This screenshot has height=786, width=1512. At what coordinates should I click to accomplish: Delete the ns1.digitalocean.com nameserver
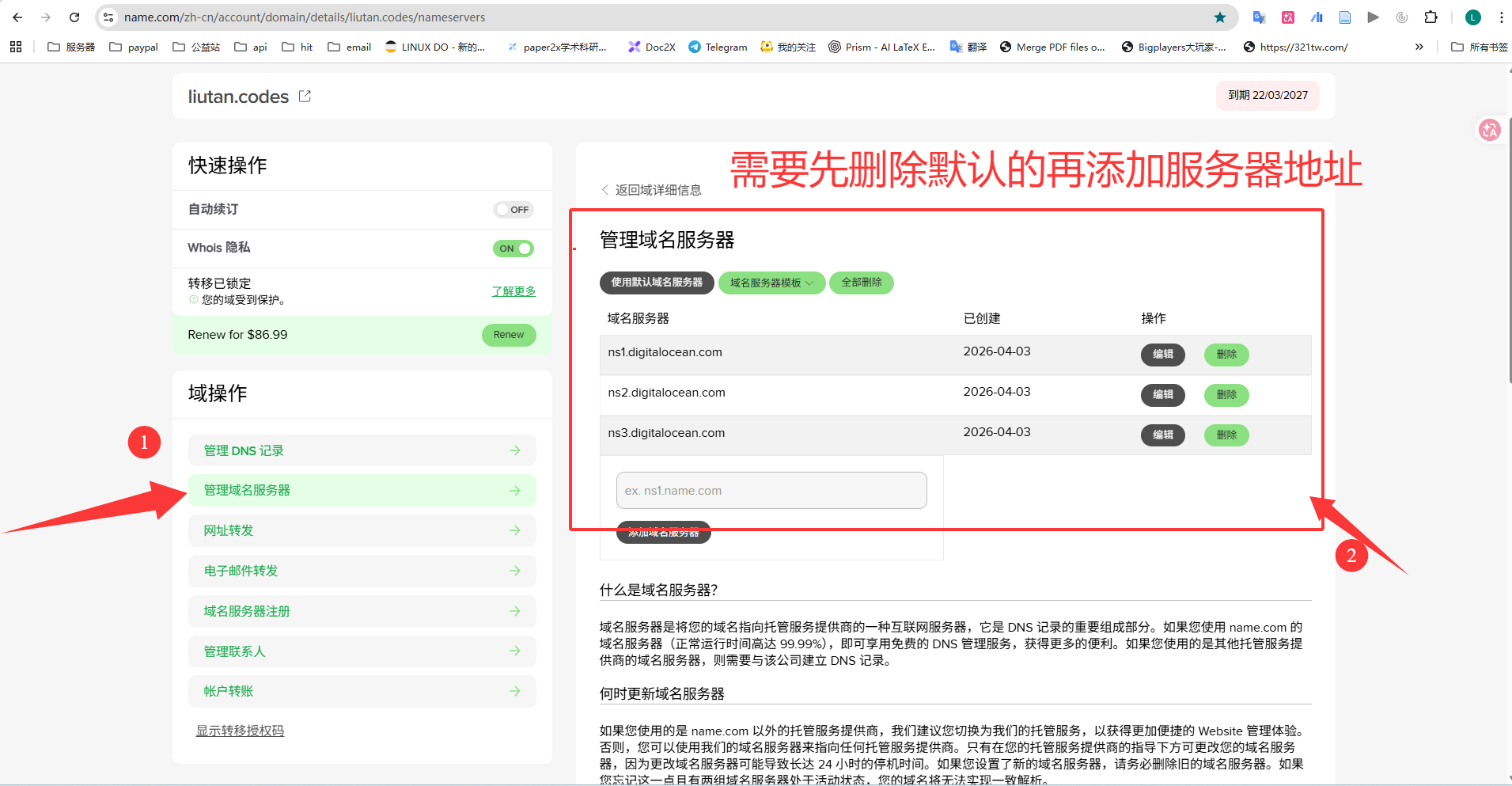(x=1226, y=355)
